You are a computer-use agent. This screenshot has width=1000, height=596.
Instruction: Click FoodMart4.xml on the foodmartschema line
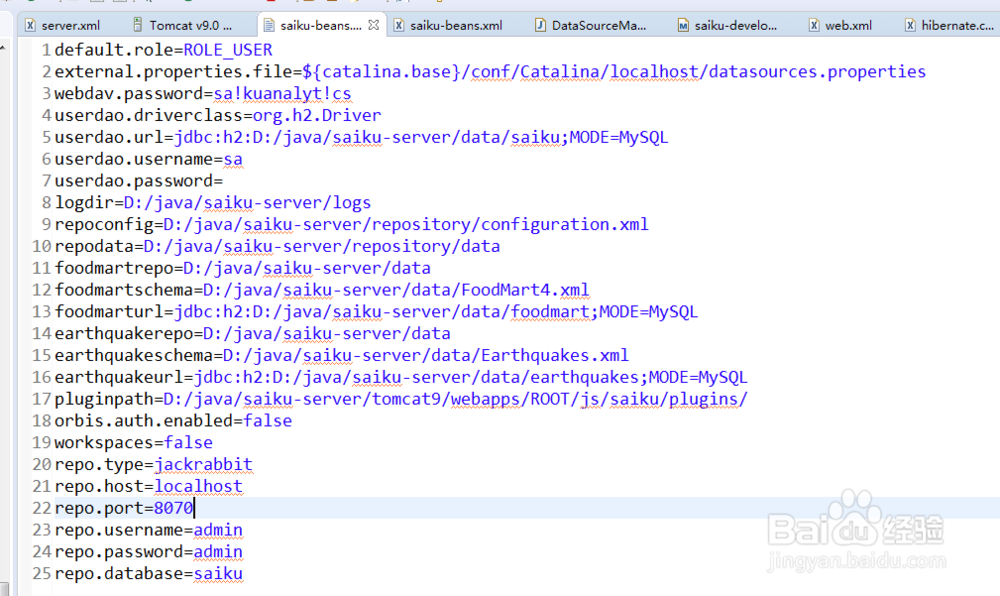(x=525, y=290)
